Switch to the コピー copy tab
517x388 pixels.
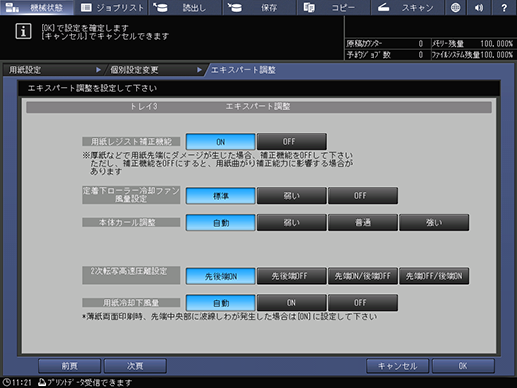tap(333, 7)
